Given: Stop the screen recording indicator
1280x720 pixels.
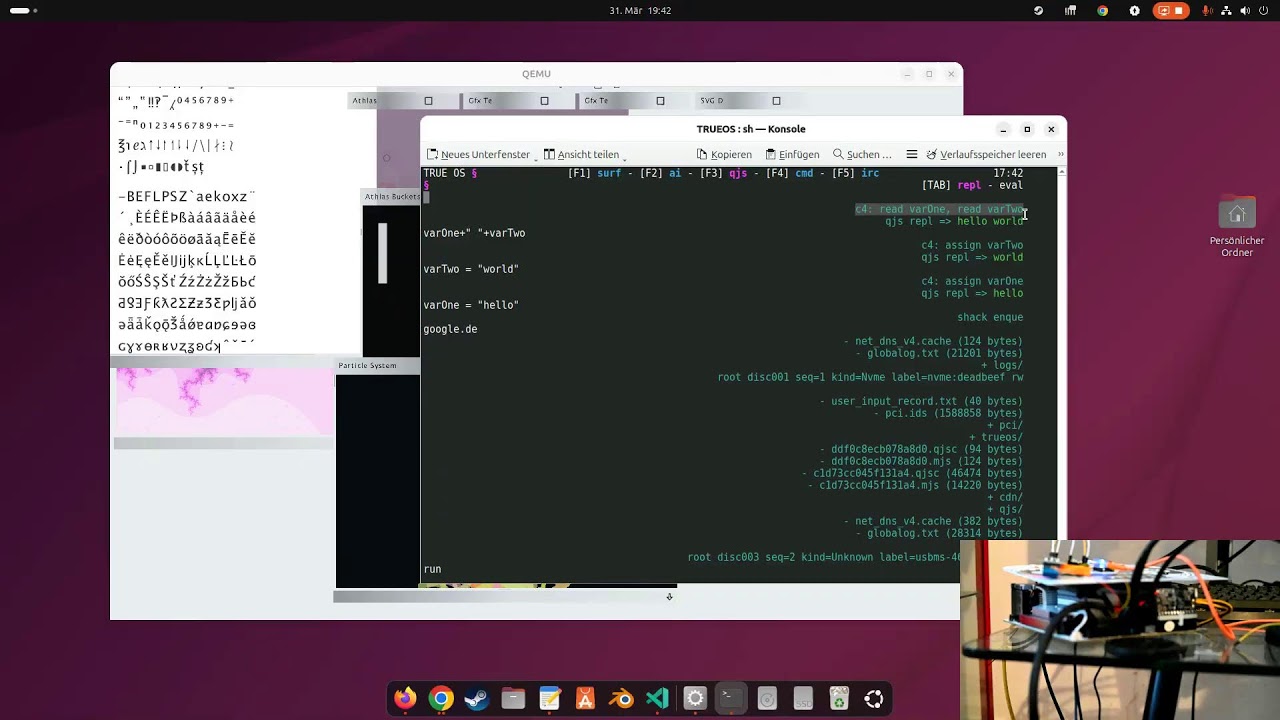Looking at the screenshot, I should coord(1170,11).
